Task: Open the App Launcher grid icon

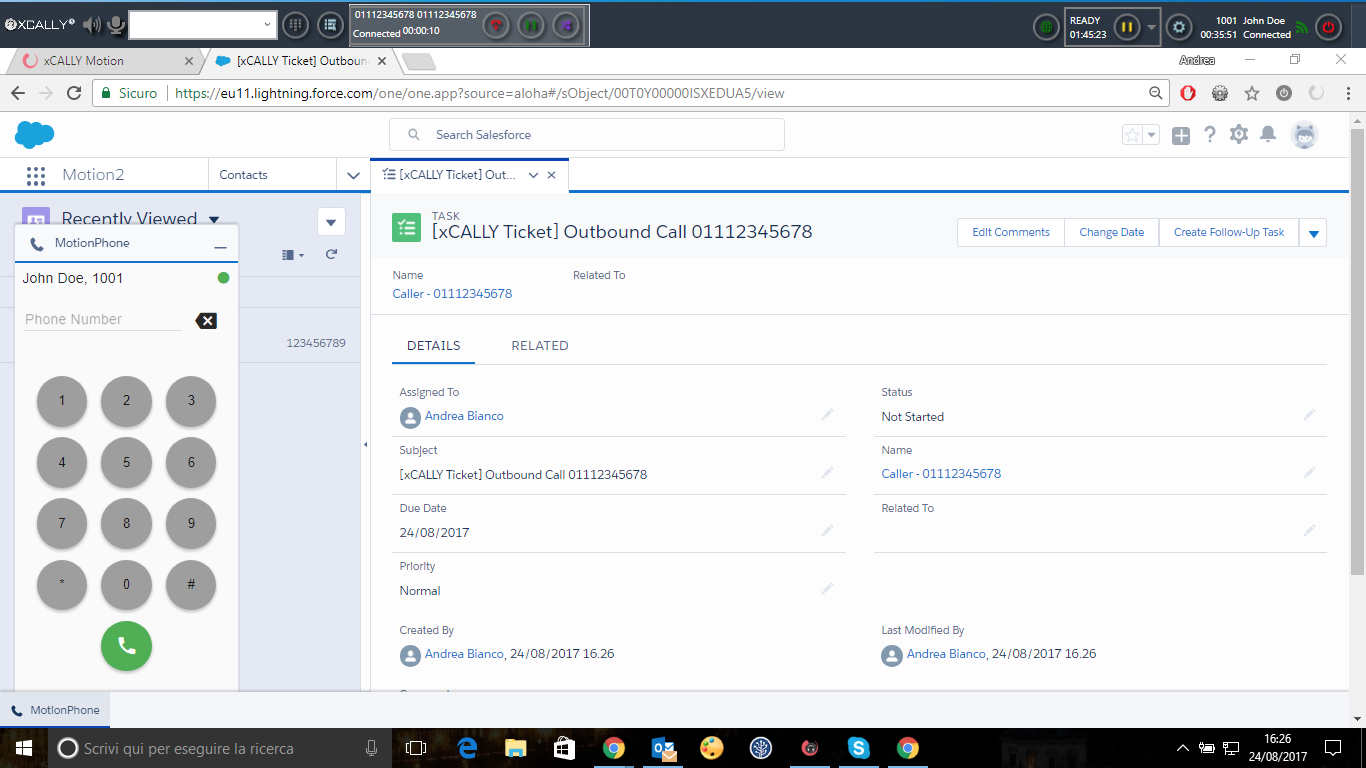Action: click(x=36, y=175)
